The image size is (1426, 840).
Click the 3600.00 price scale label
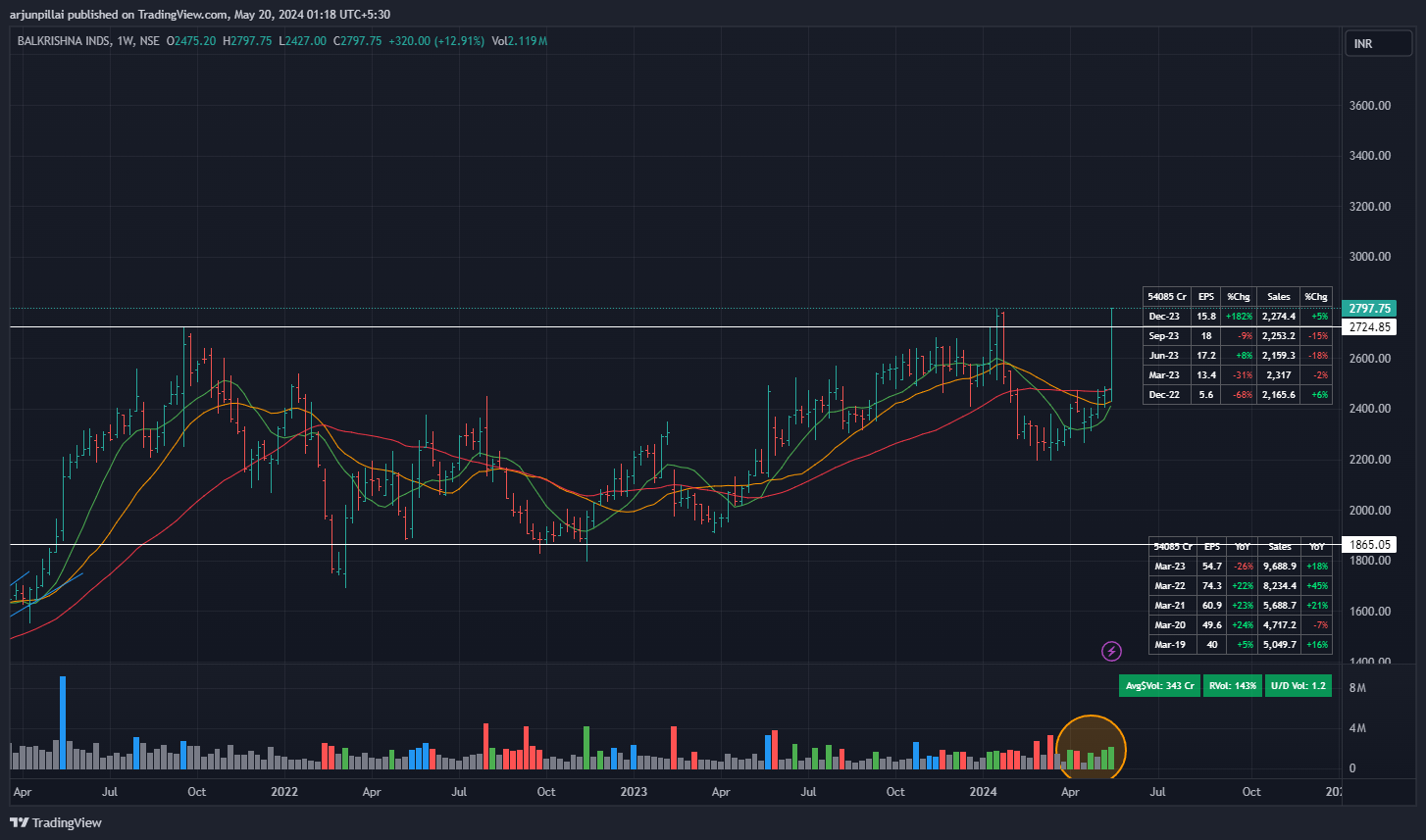(1370, 105)
